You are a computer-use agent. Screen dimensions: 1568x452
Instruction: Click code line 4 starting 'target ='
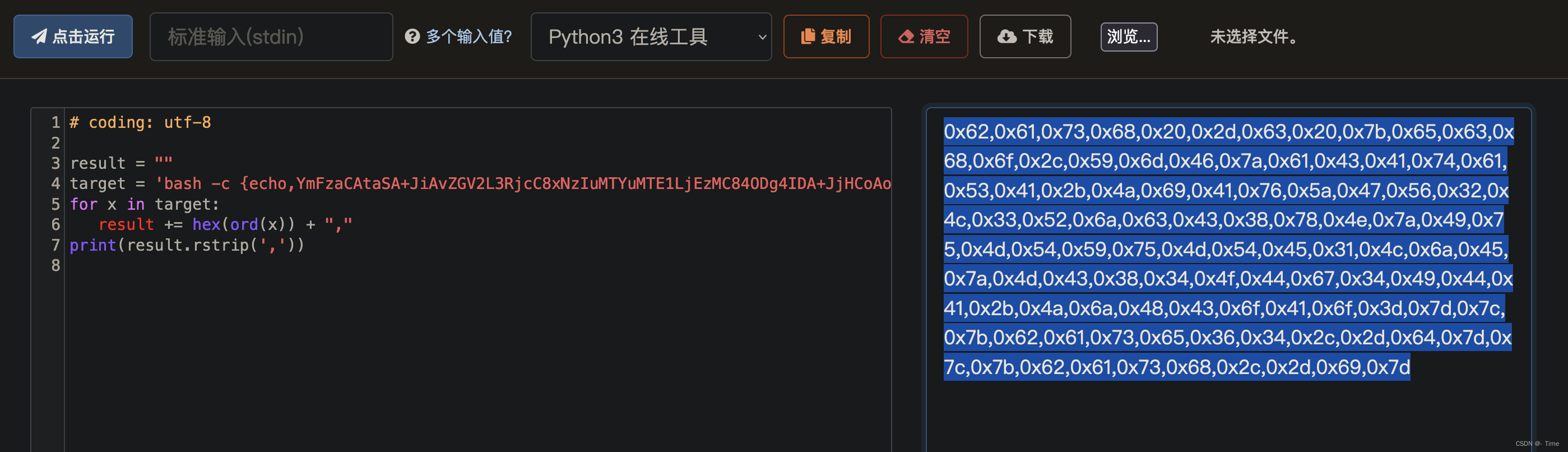(480, 183)
